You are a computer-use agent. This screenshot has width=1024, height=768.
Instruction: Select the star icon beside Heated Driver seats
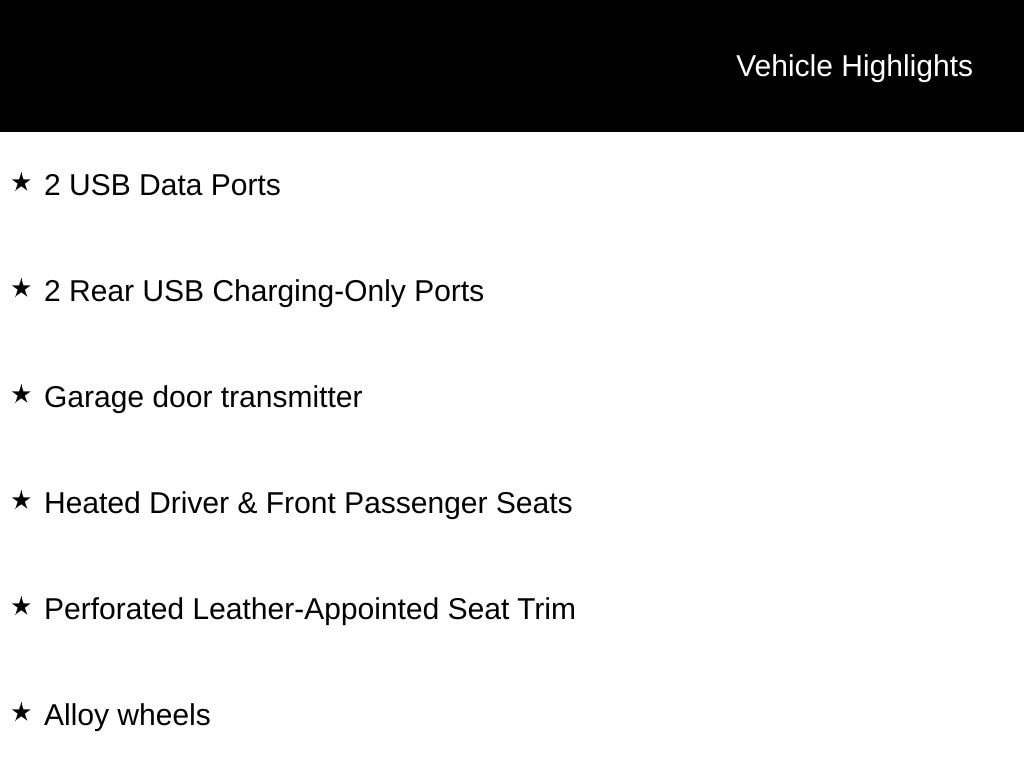click(x=21, y=500)
